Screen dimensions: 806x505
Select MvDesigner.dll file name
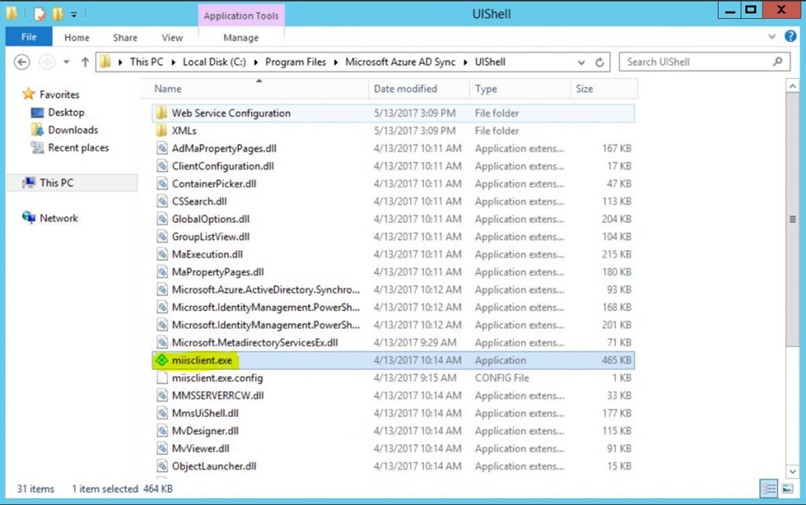(205, 431)
